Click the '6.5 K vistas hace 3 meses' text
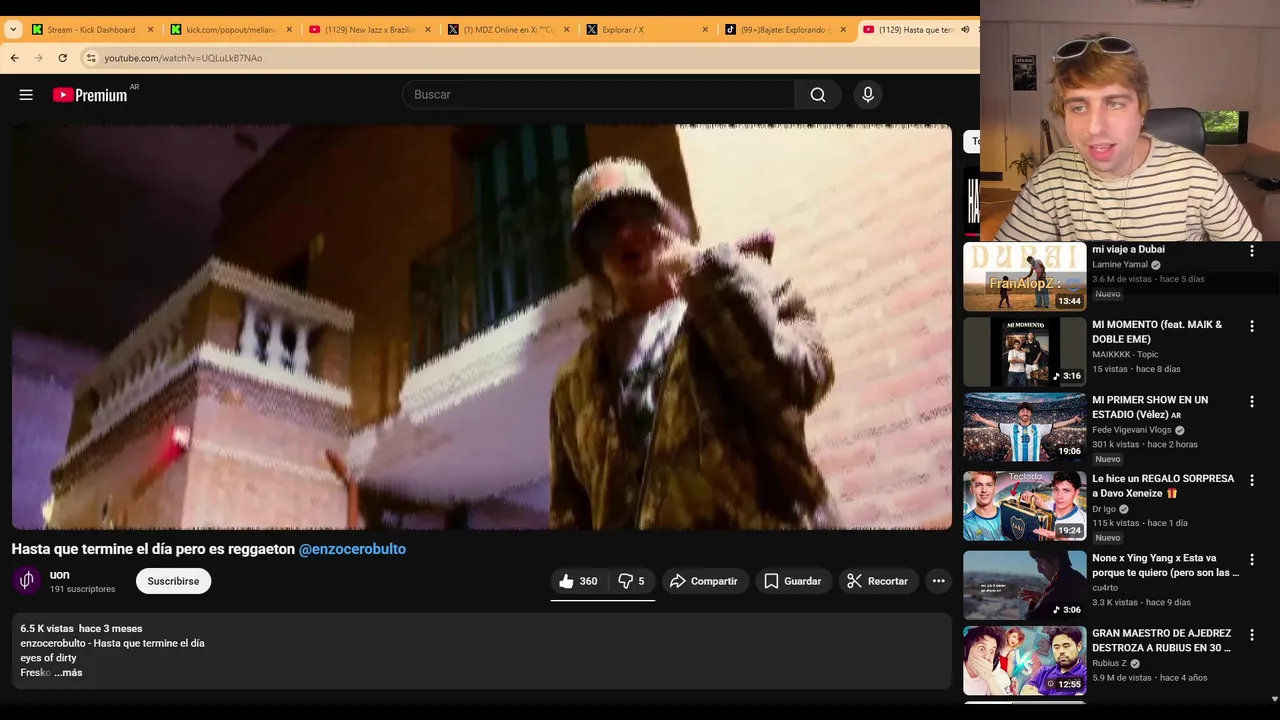The image size is (1280, 720). (x=81, y=629)
